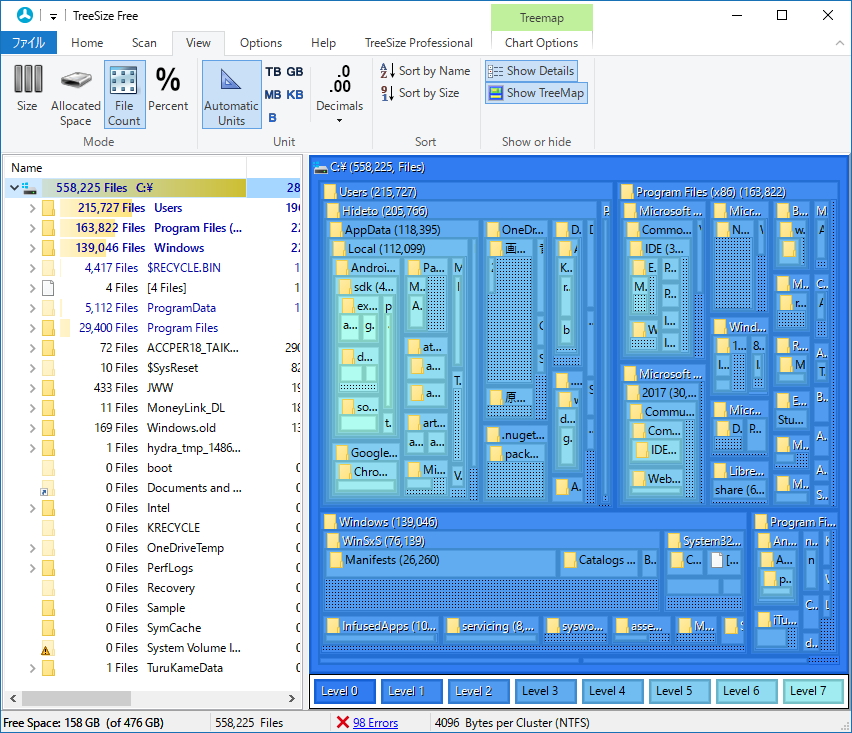This screenshot has width=852, height=733.
Task: Select the Size mode icon
Action: point(27,89)
